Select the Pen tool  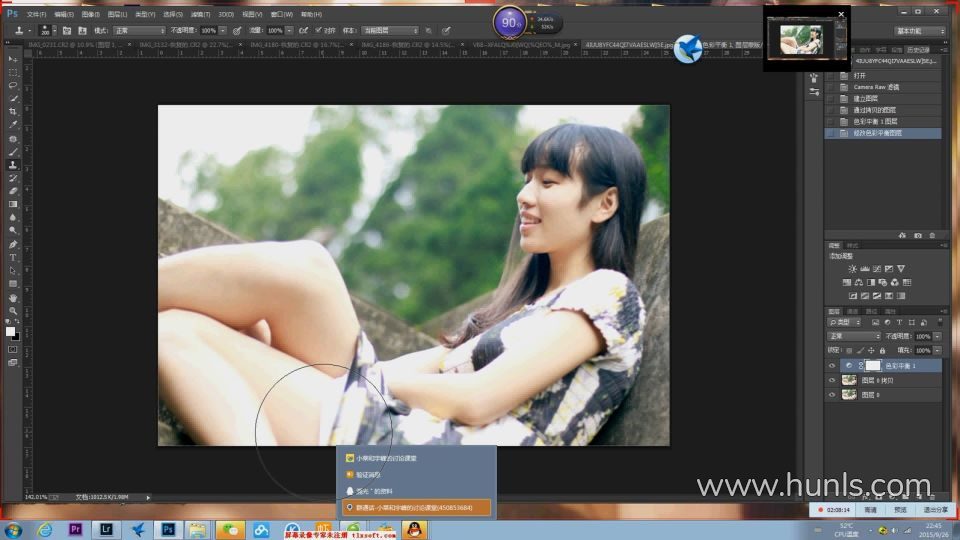[13, 244]
